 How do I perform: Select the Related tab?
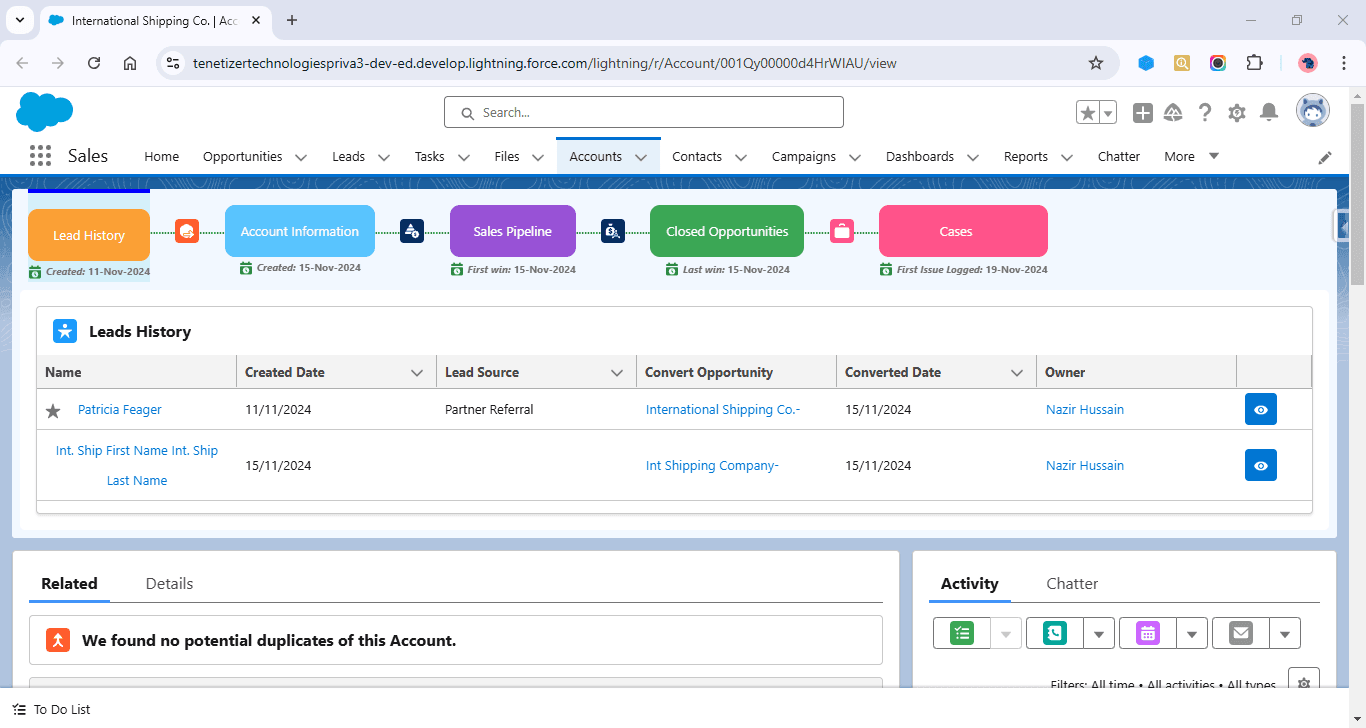[69, 583]
